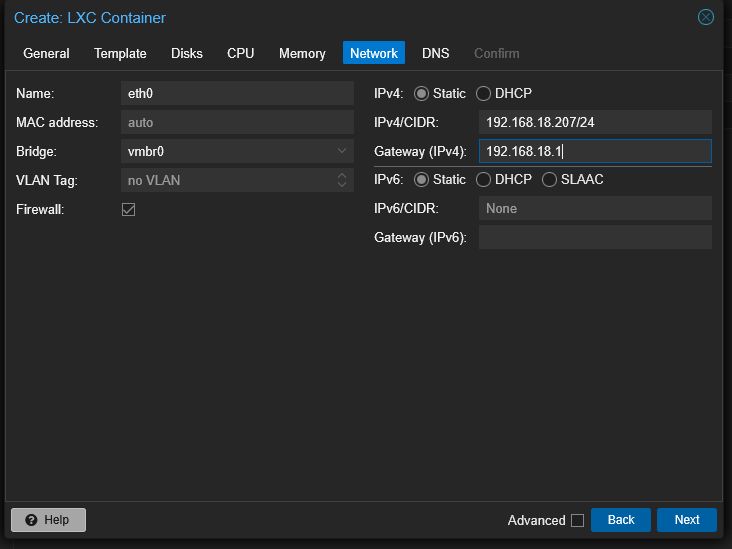732x549 pixels.
Task: Switch to the DNS tab
Action: [x=436, y=53]
